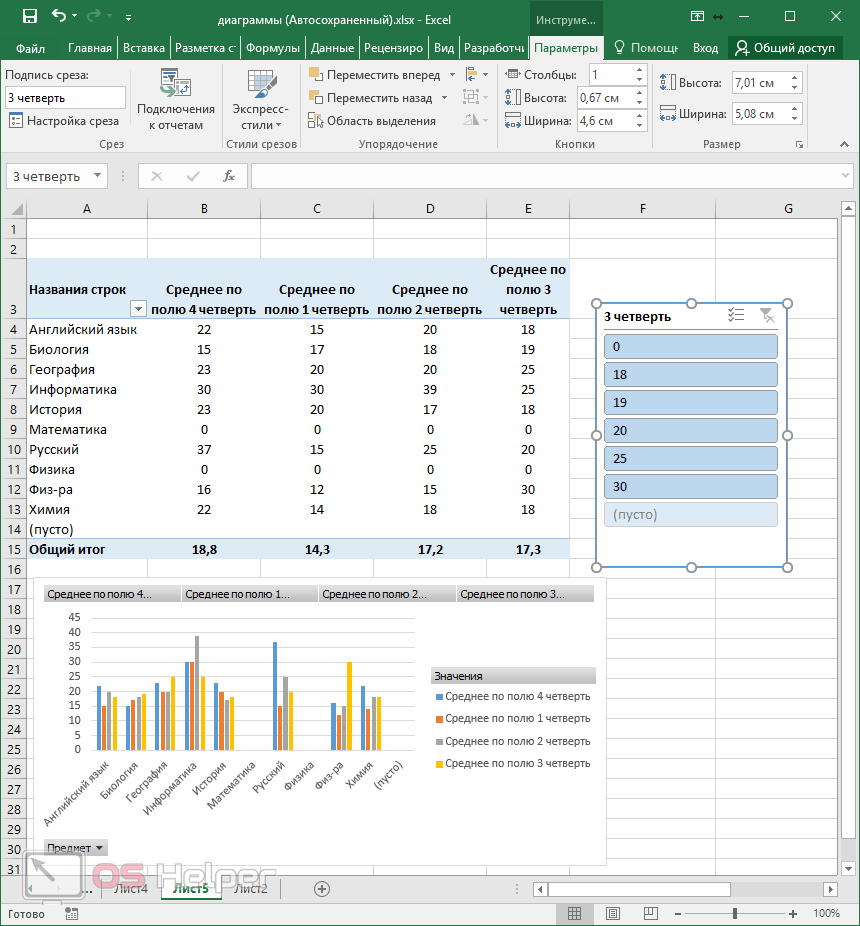
Task: Toggle slicer item 25
Action: click(690, 458)
